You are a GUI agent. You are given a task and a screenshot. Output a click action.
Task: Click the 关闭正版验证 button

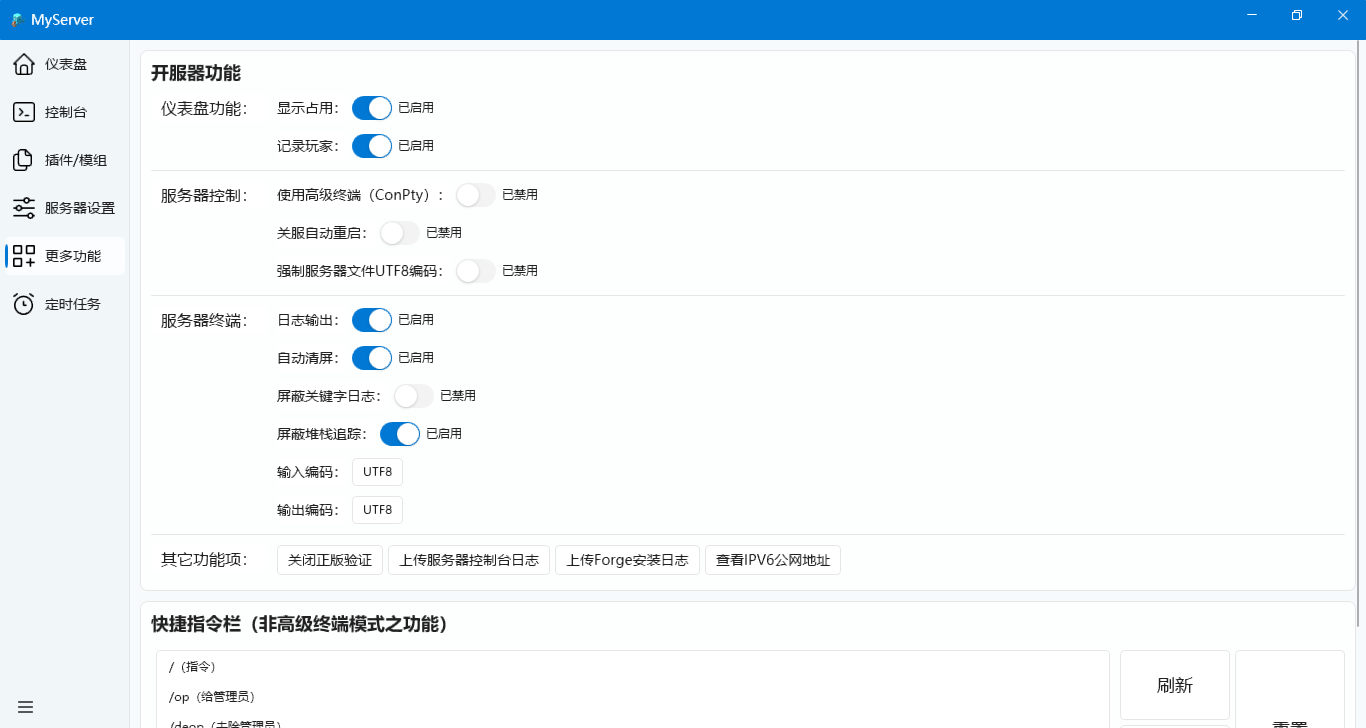330,561
